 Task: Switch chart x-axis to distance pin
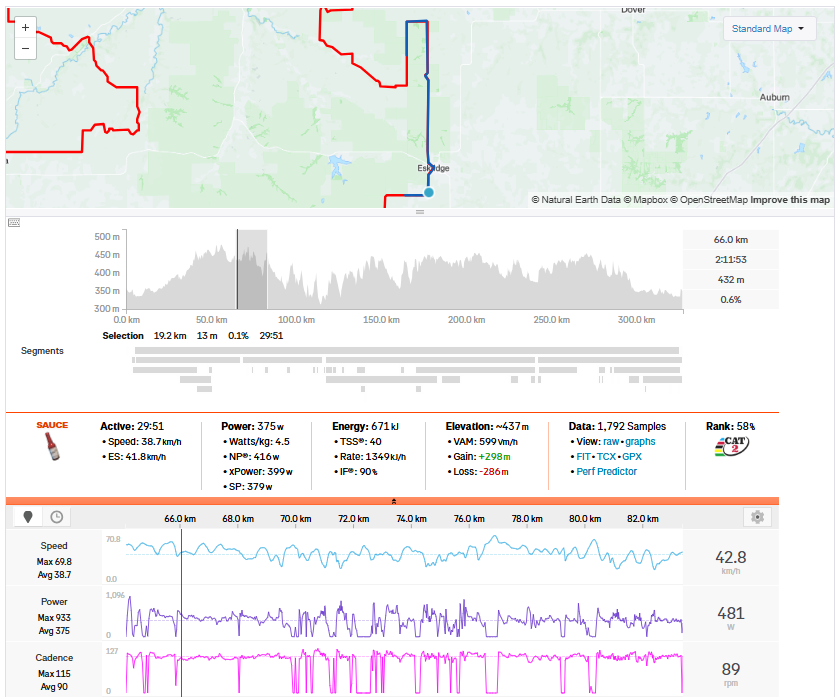(x=28, y=517)
